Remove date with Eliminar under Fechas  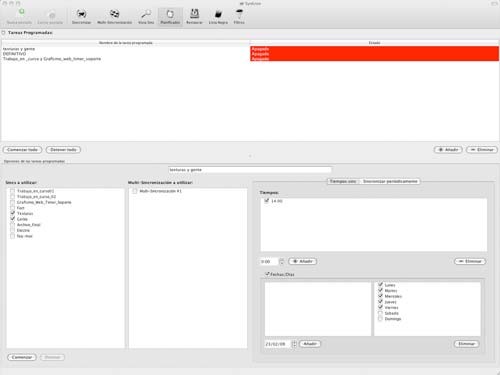pos(466,344)
